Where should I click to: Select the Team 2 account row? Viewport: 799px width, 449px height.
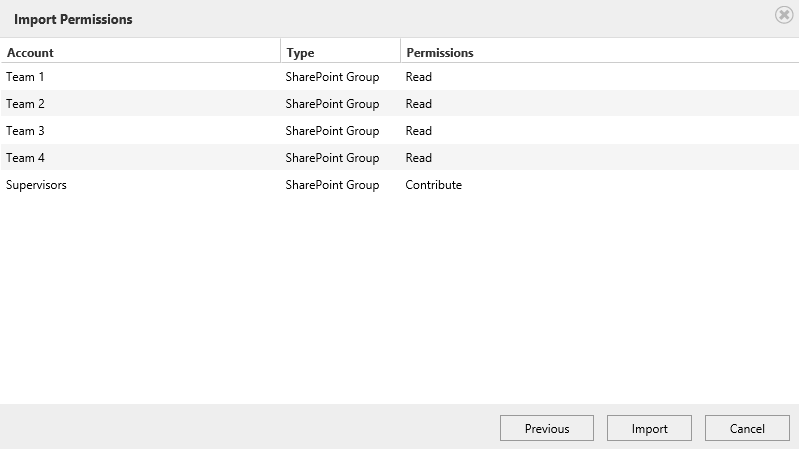pos(400,104)
